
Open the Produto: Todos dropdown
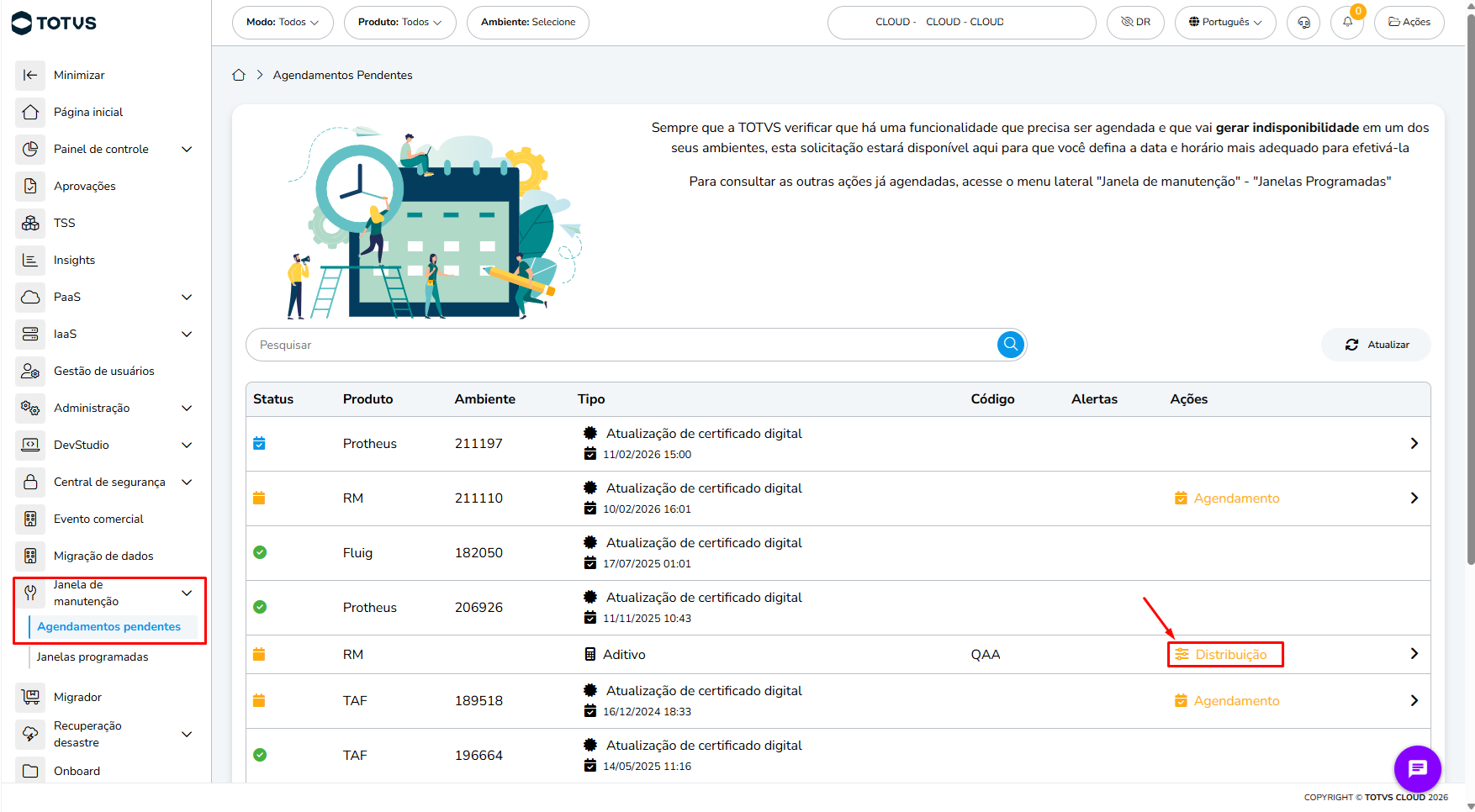pyautogui.click(x=399, y=22)
